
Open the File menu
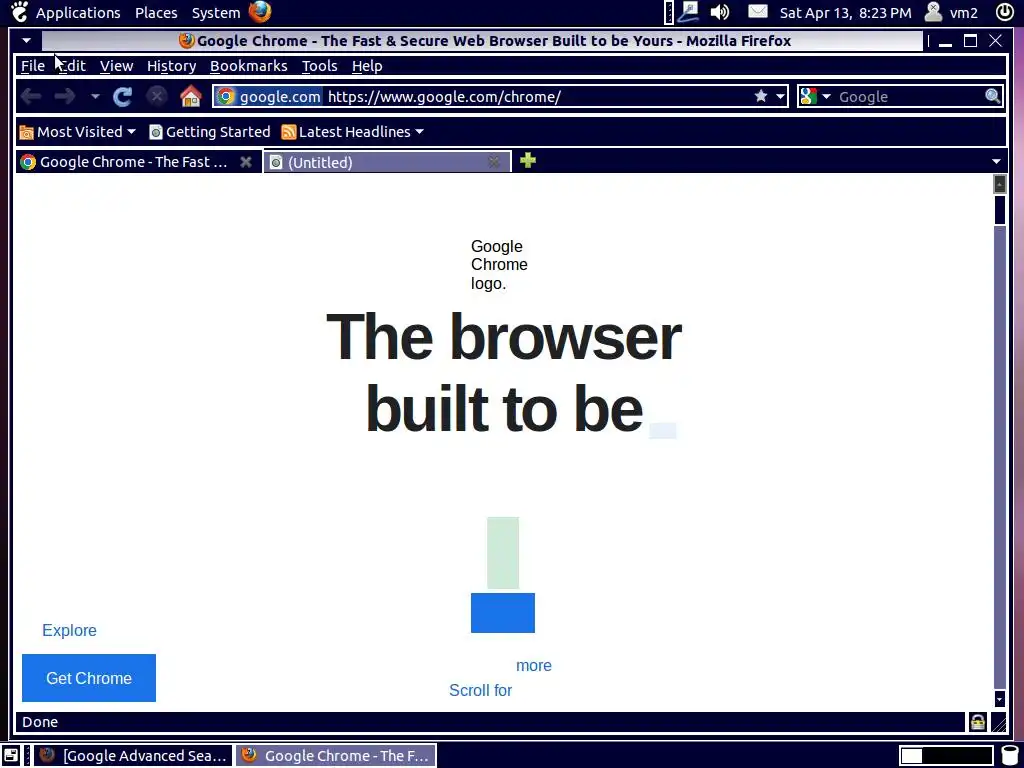[x=33, y=66]
